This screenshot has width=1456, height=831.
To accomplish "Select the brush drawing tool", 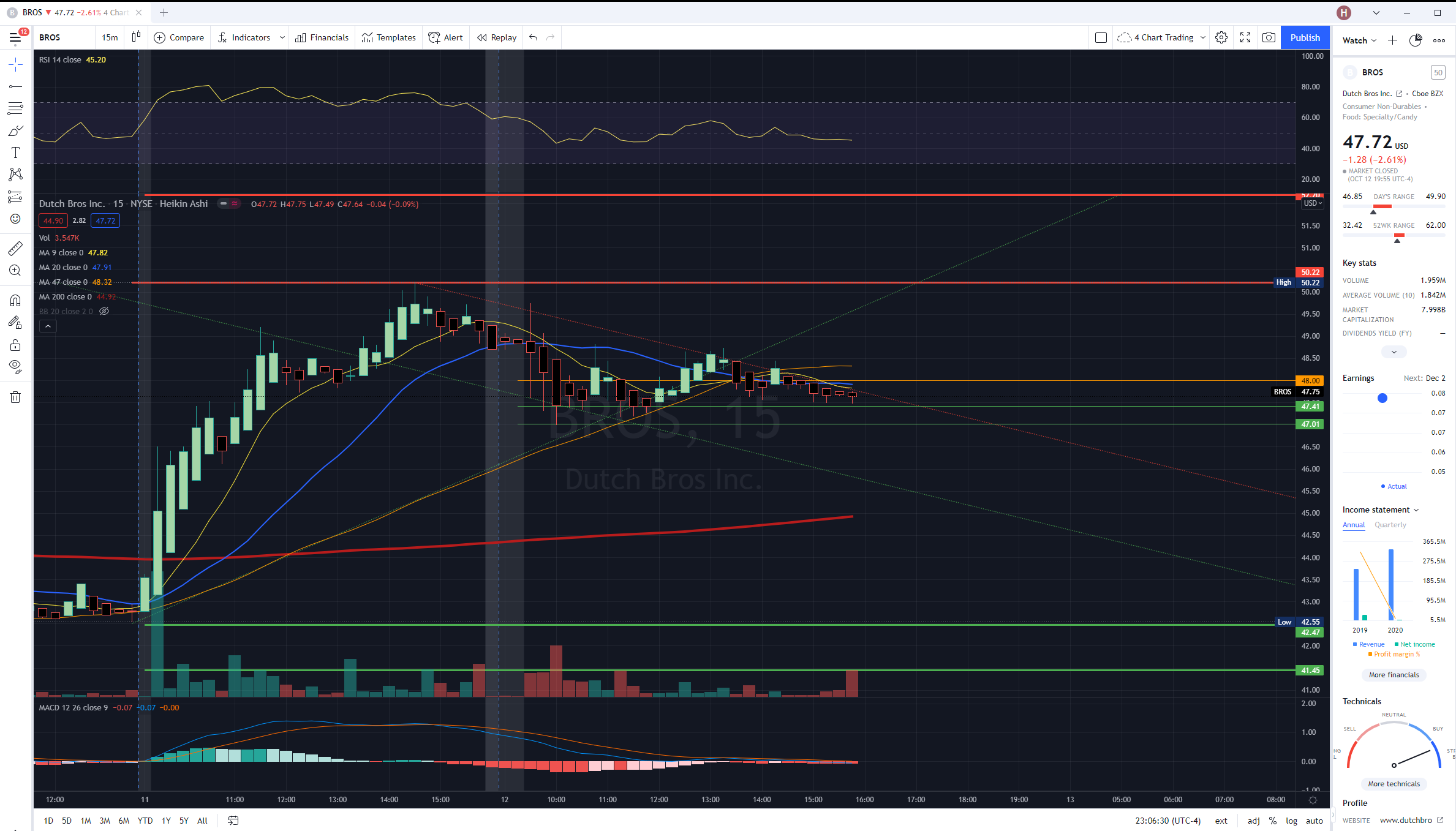I will [x=15, y=130].
